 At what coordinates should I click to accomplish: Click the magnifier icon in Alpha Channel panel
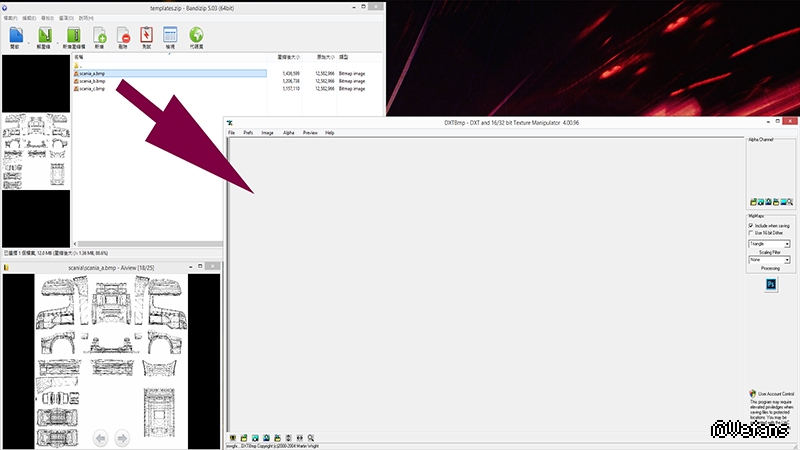790,203
